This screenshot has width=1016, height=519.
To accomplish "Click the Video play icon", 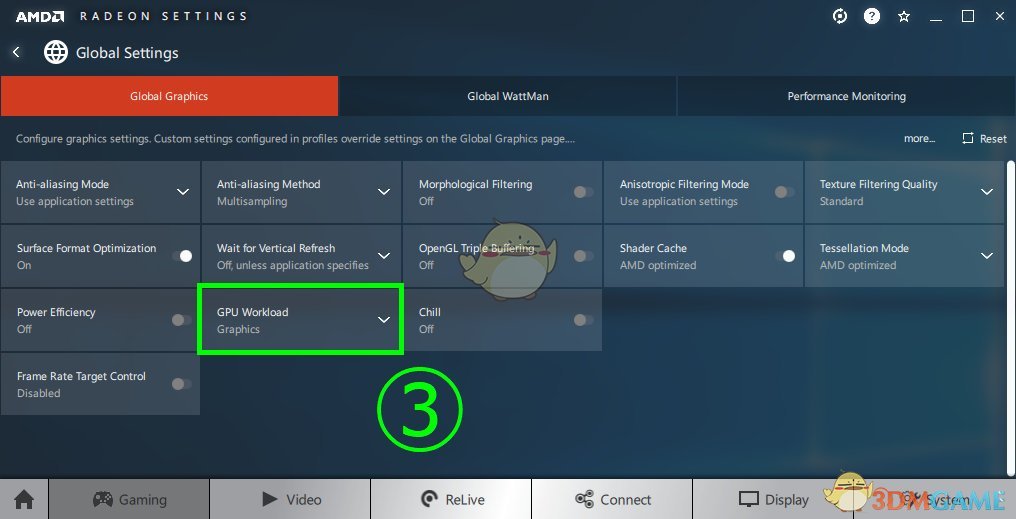I will 270,499.
